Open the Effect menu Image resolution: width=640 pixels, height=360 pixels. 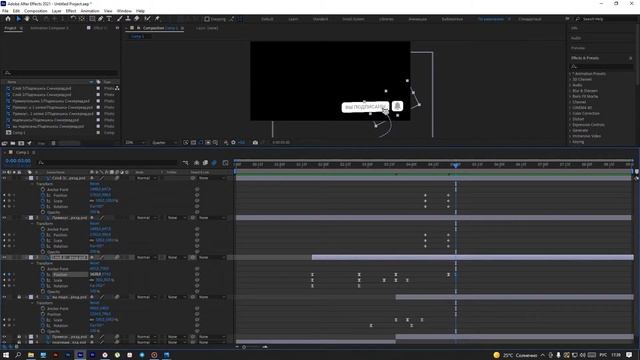[x=71, y=11]
